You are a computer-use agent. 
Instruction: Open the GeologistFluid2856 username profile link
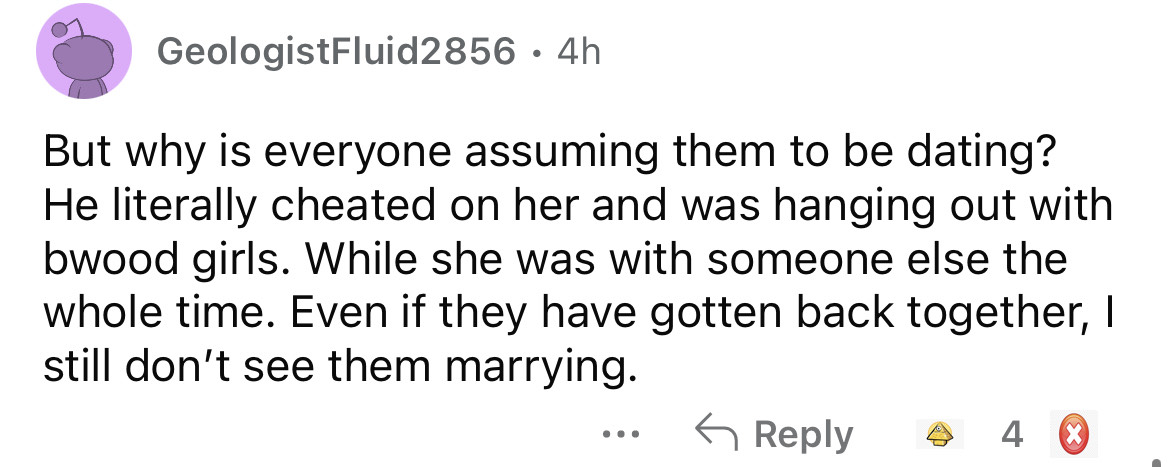[x=336, y=52]
